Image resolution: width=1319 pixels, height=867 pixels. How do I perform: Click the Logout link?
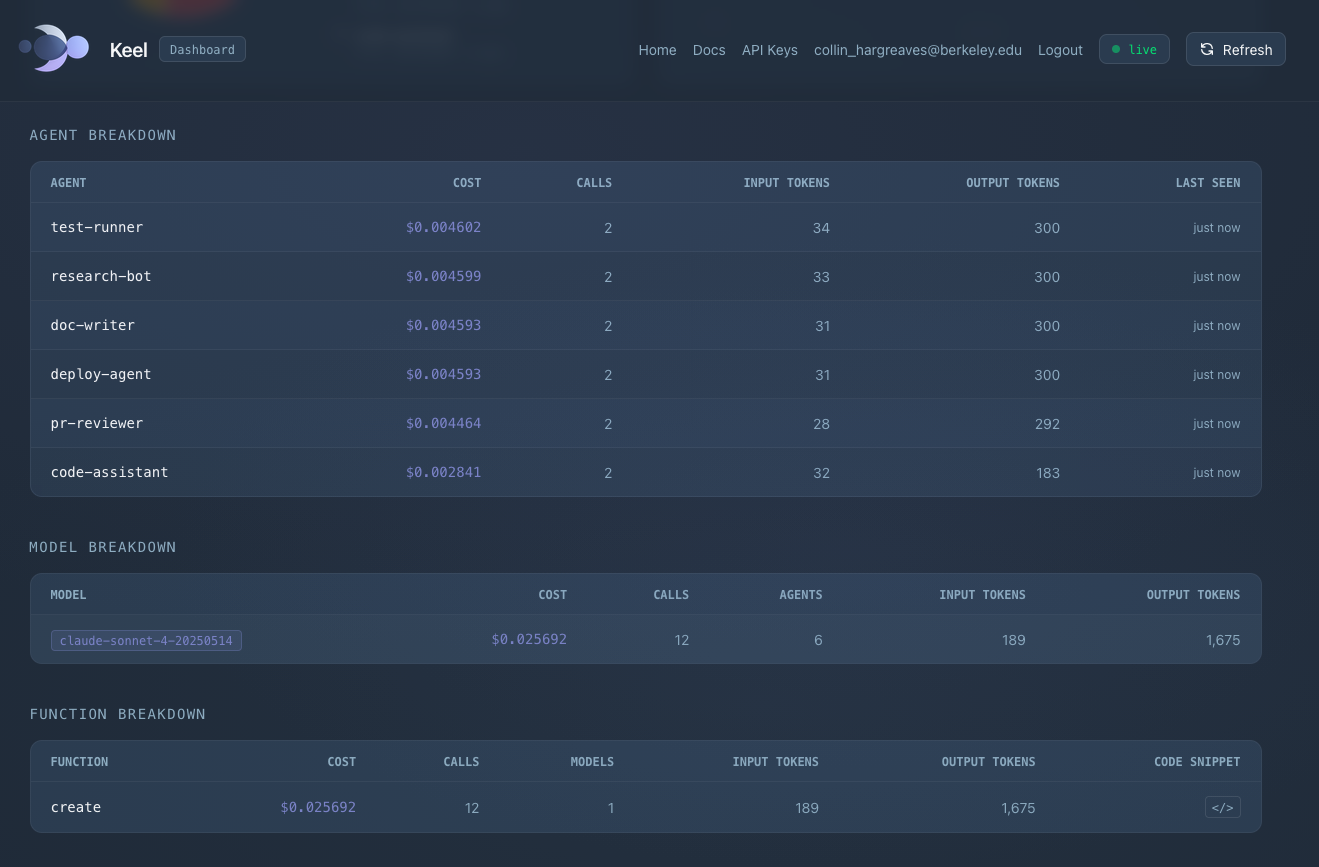(1060, 50)
